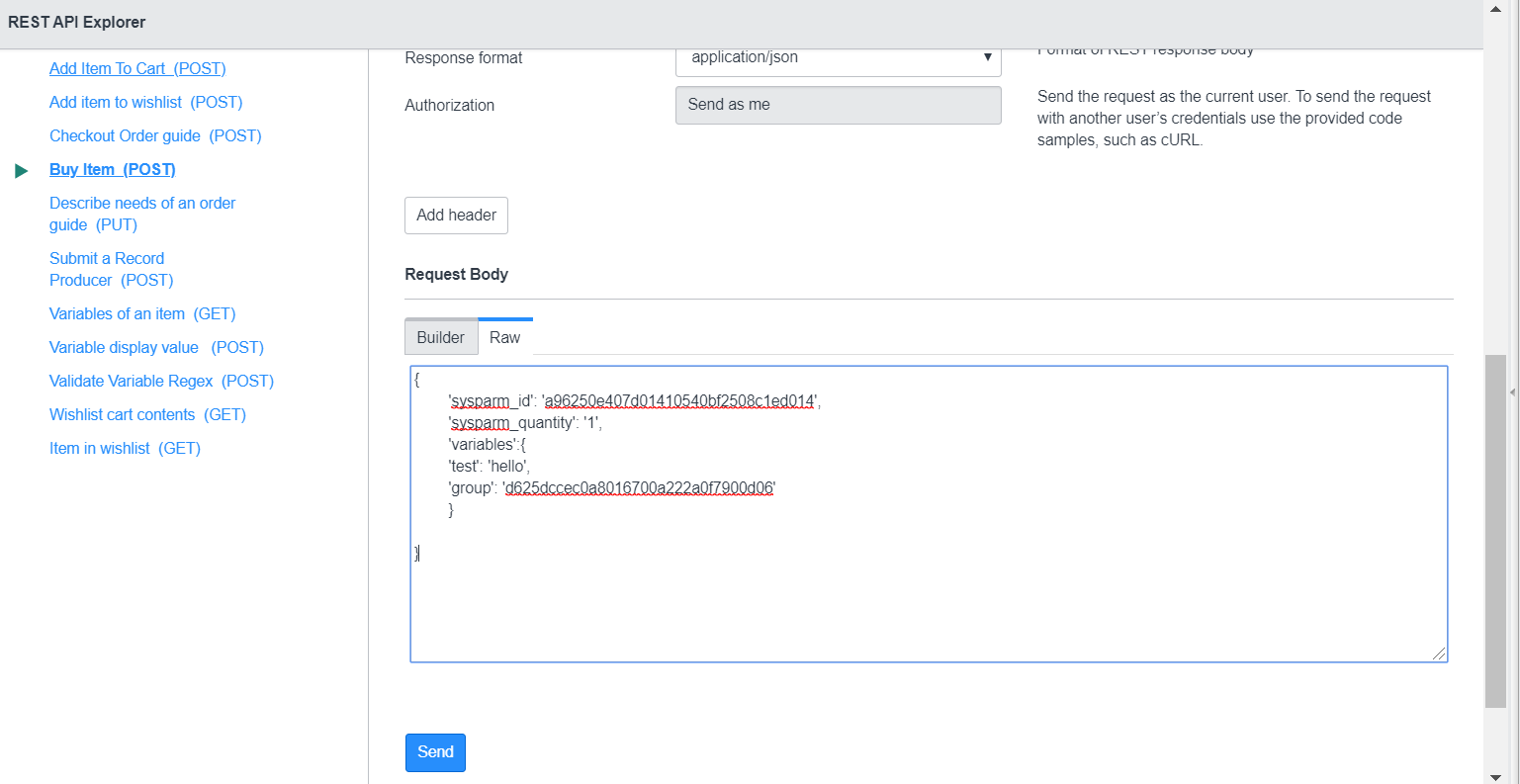Open the Add item to wishlist endpoint
This screenshot has width=1520, height=784.
145,102
